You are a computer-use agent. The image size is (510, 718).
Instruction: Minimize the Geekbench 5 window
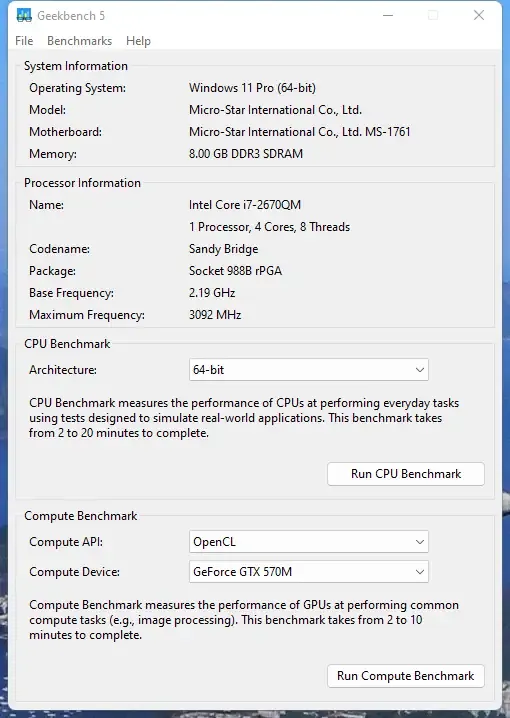pyautogui.click(x=388, y=15)
